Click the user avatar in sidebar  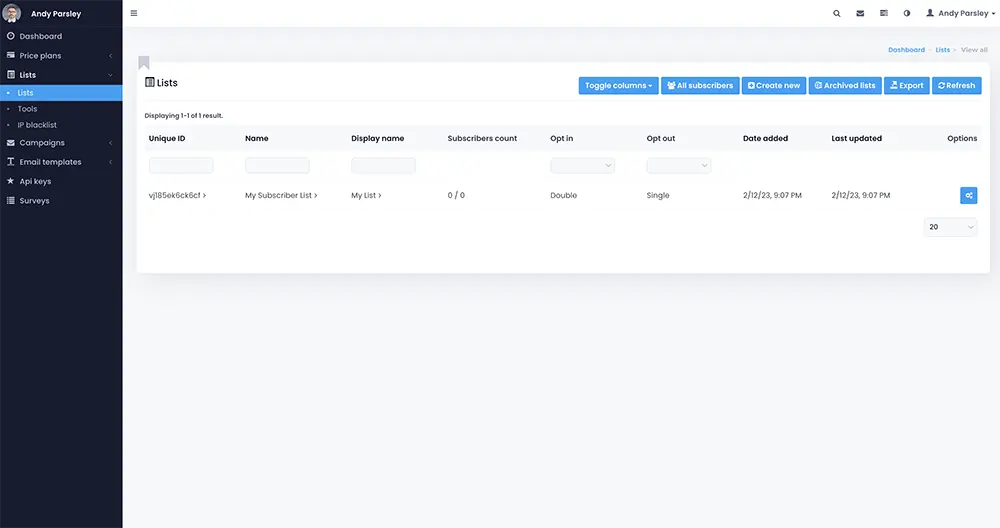[x=12, y=13]
